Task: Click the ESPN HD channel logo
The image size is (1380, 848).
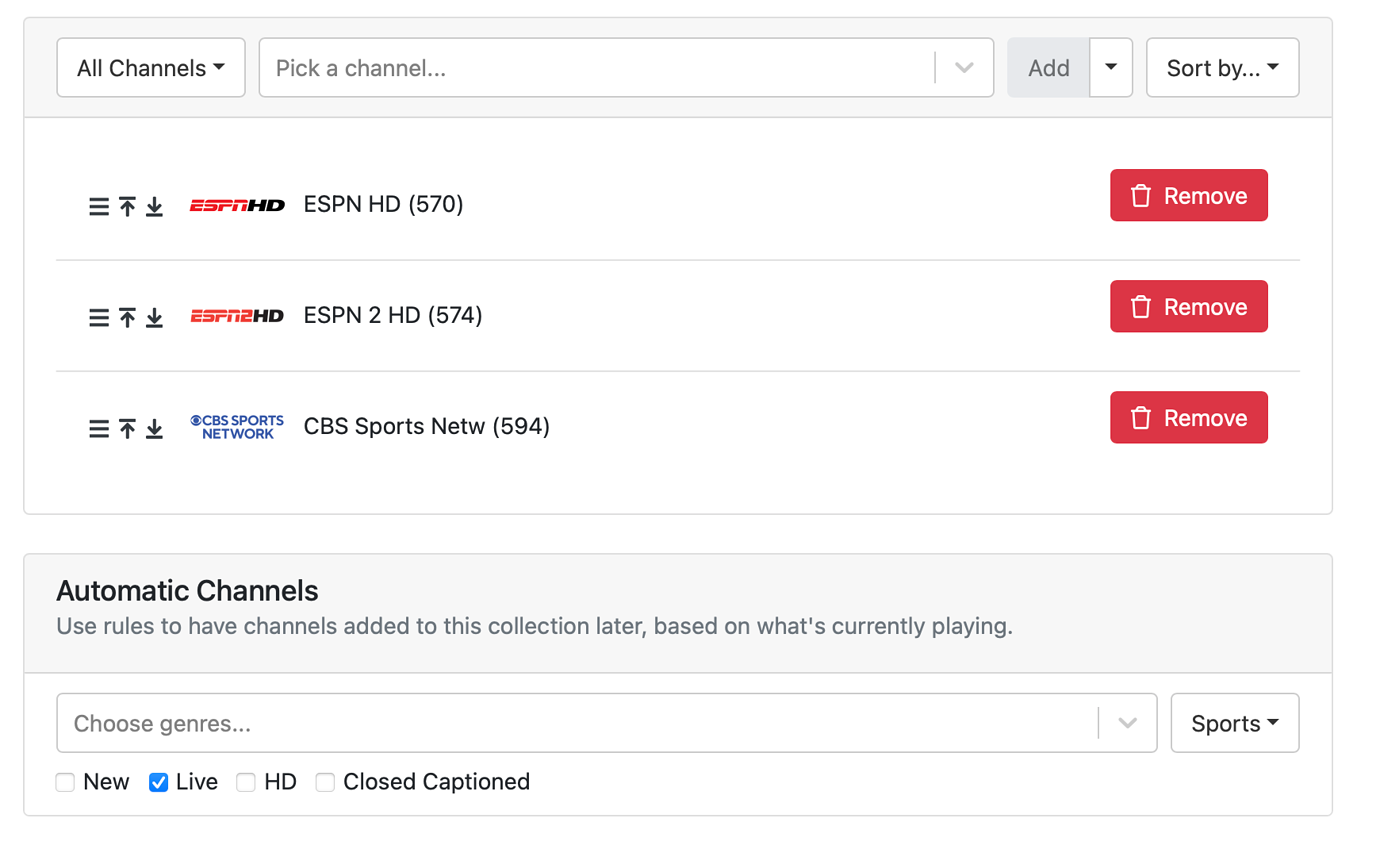Action: [x=236, y=206]
